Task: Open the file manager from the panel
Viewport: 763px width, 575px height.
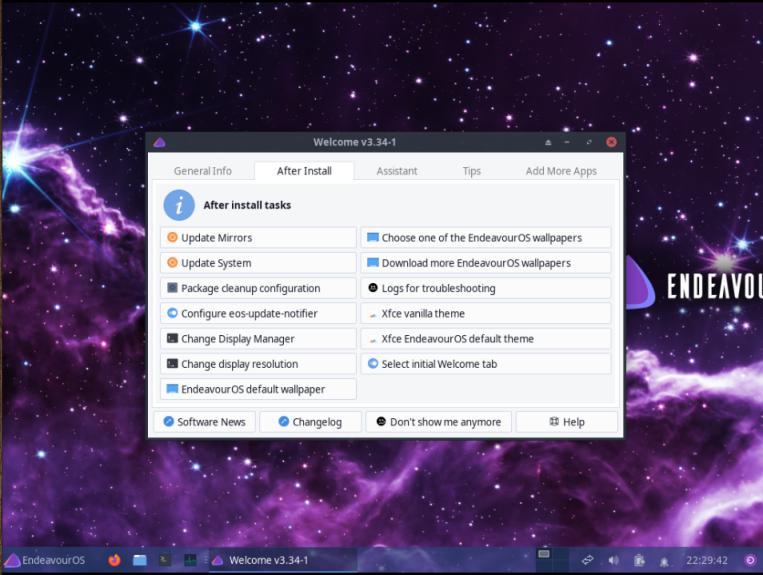Action: (140, 560)
